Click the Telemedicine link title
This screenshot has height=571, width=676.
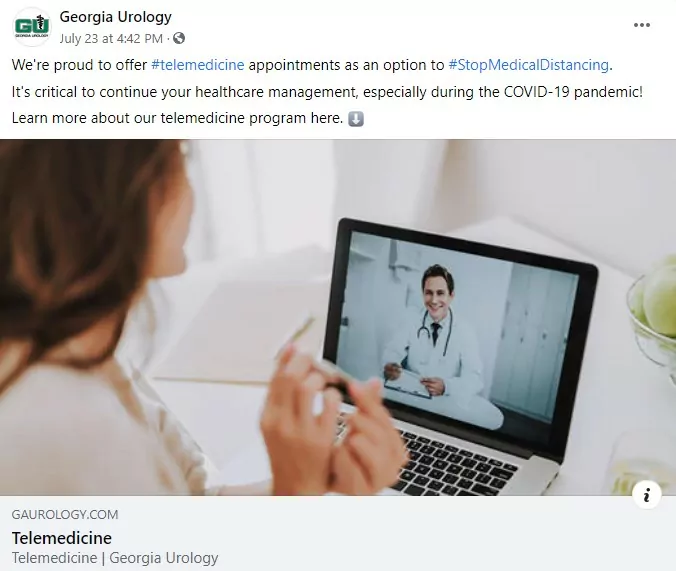[x=62, y=538]
